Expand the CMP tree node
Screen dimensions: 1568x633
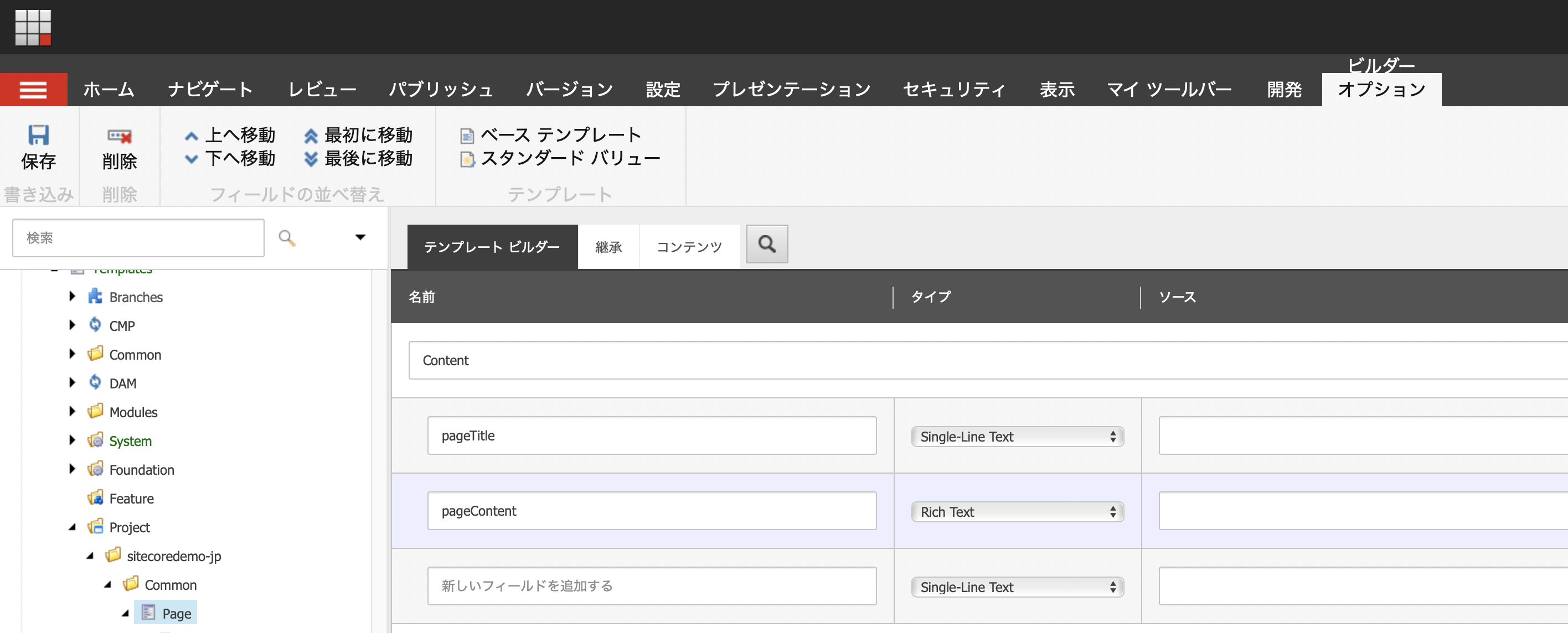(72, 325)
